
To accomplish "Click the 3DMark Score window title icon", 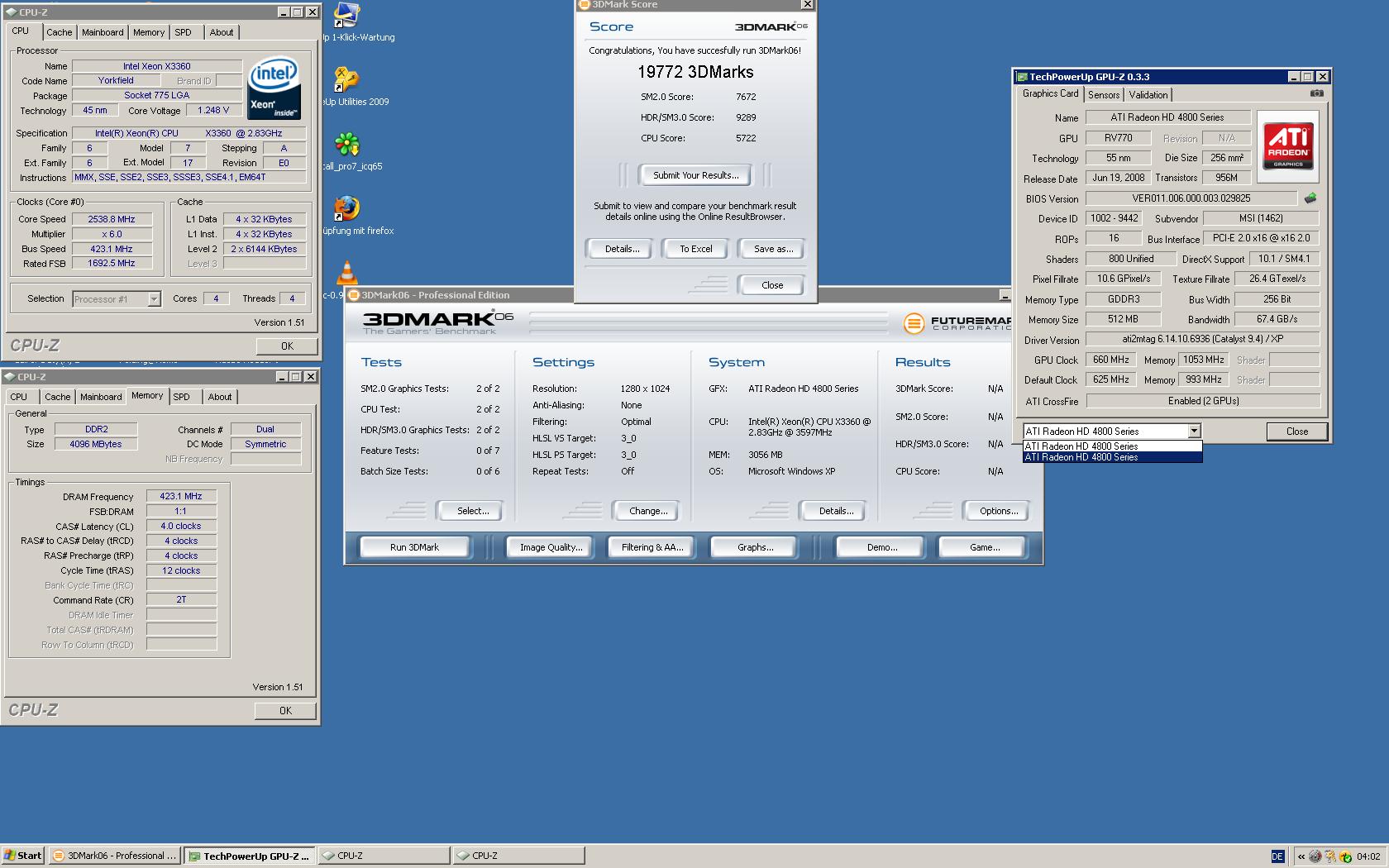I will (584, 5).
